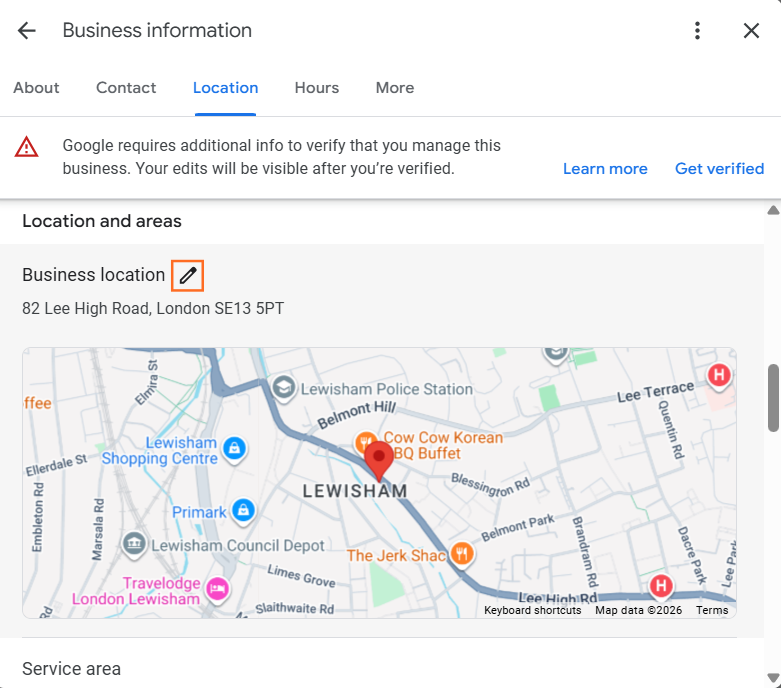
Task: Click the vertical scrollbar thumb
Action: point(773,398)
